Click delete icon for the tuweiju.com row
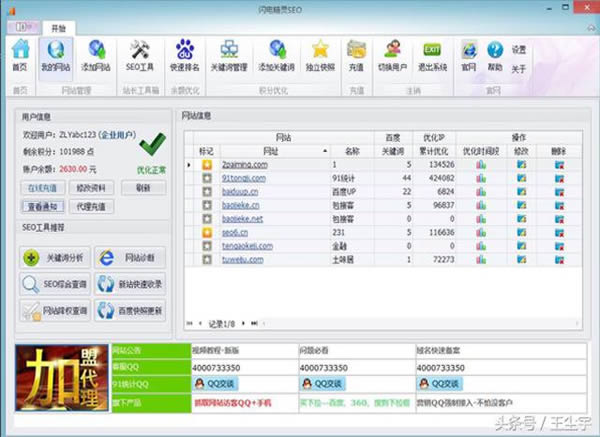 (x=560, y=259)
